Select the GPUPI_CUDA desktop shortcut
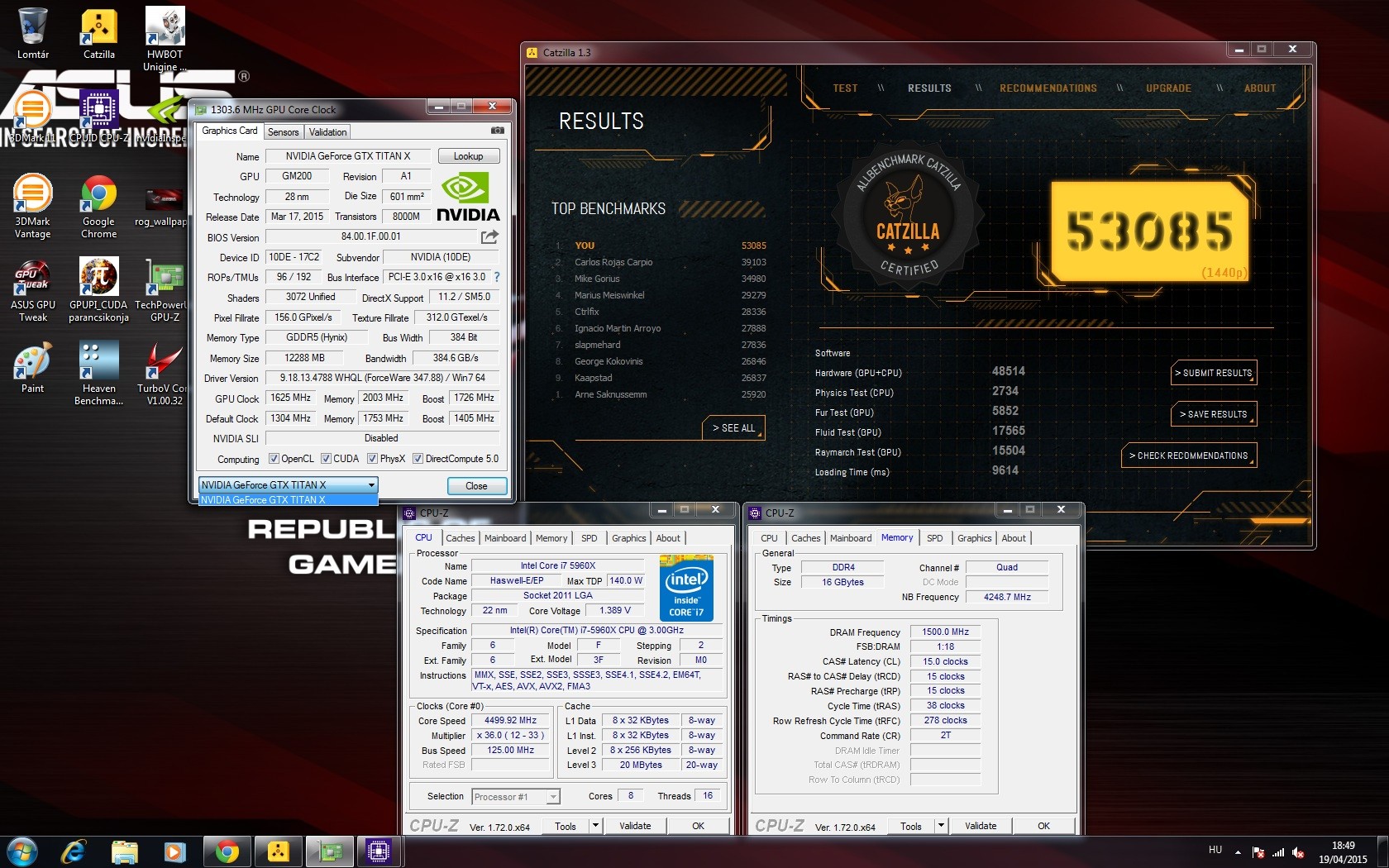 coord(99,289)
